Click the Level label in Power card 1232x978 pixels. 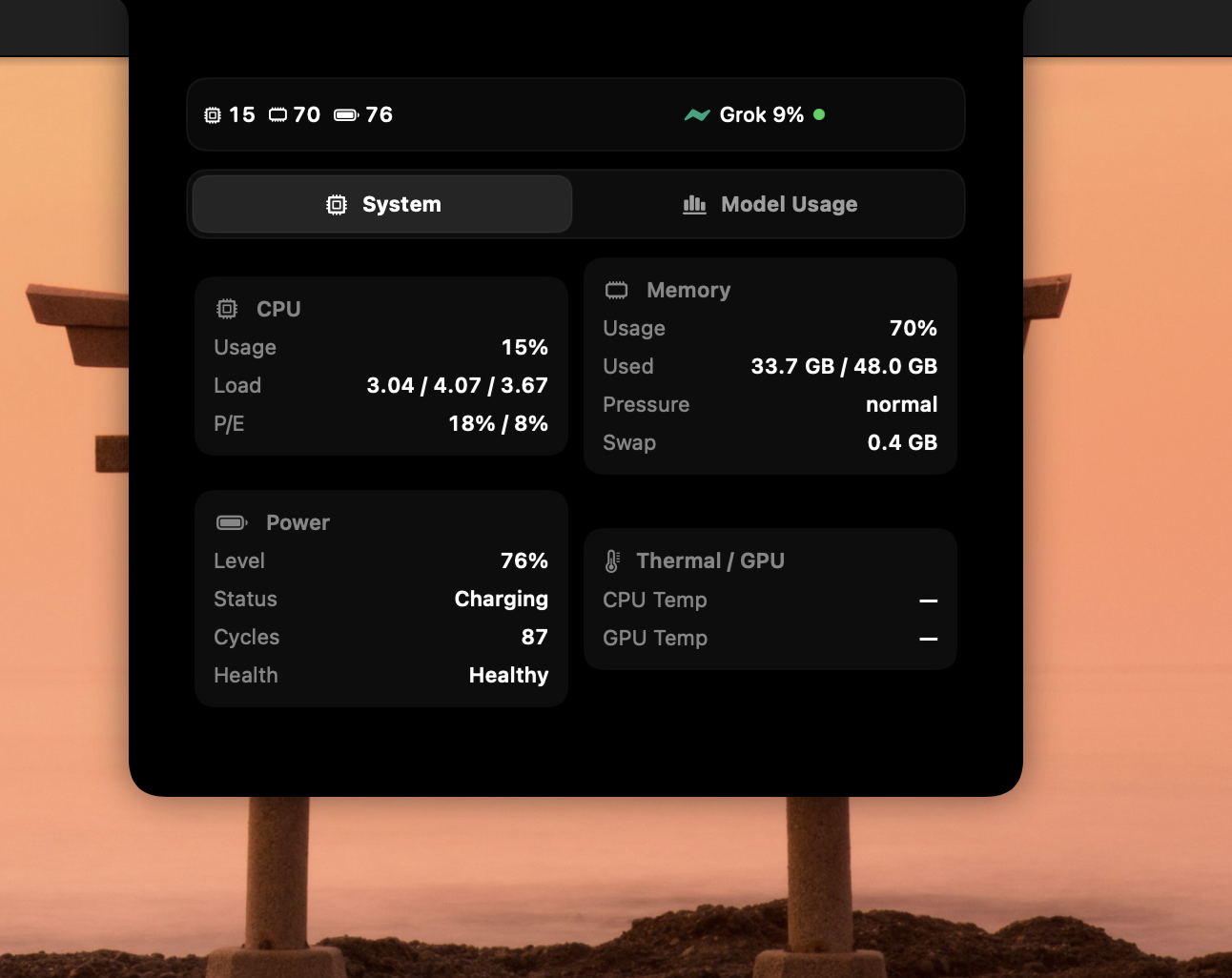[239, 560]
